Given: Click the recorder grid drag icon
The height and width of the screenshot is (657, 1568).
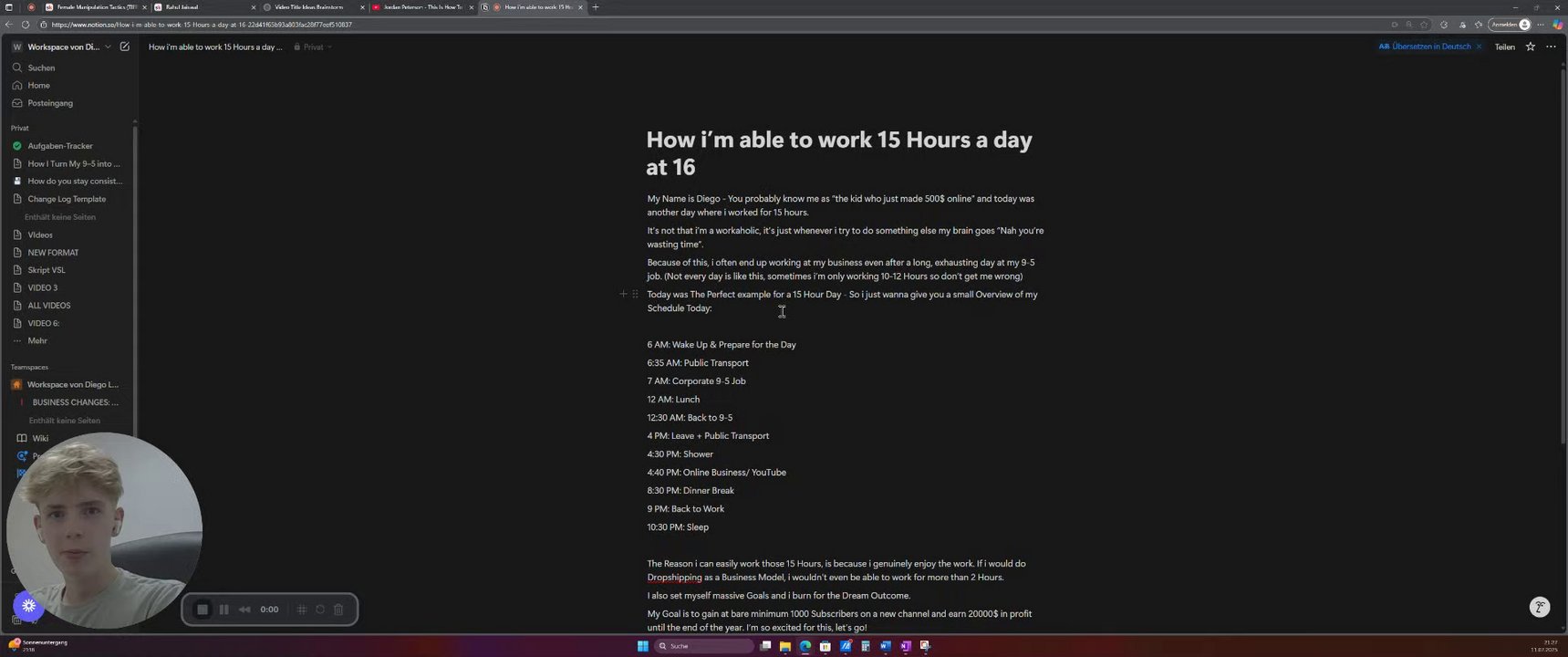Looking at the screenshot, I should (302, 610).
